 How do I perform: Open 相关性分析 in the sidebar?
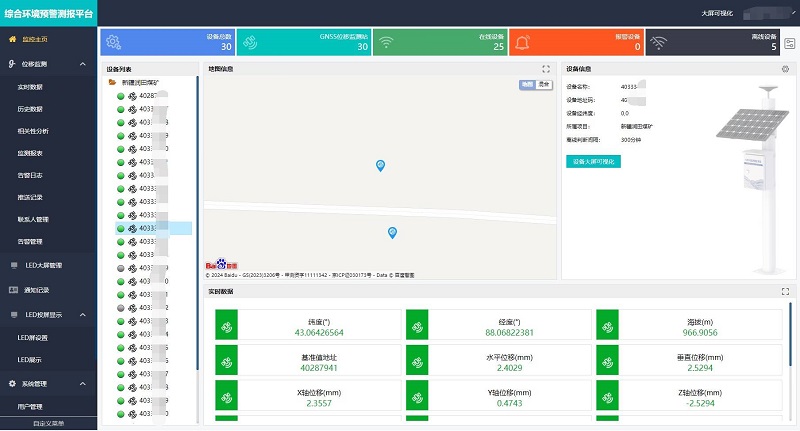tap(33, 131)
